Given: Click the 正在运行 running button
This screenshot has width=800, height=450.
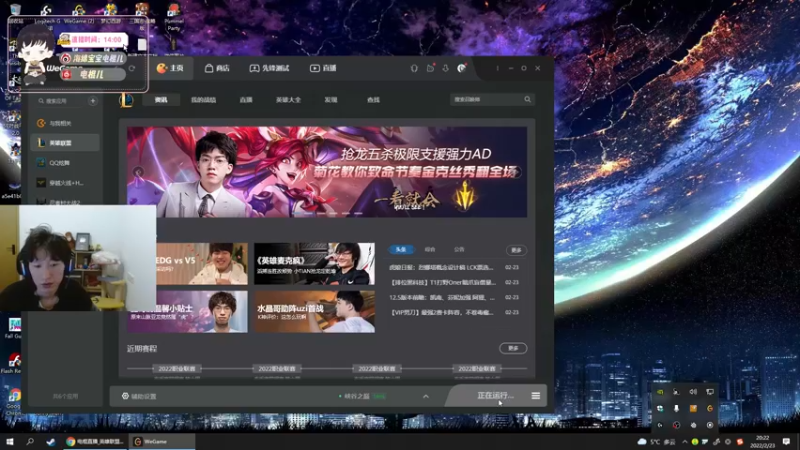Looking at the screenshot, I should 495,395.
